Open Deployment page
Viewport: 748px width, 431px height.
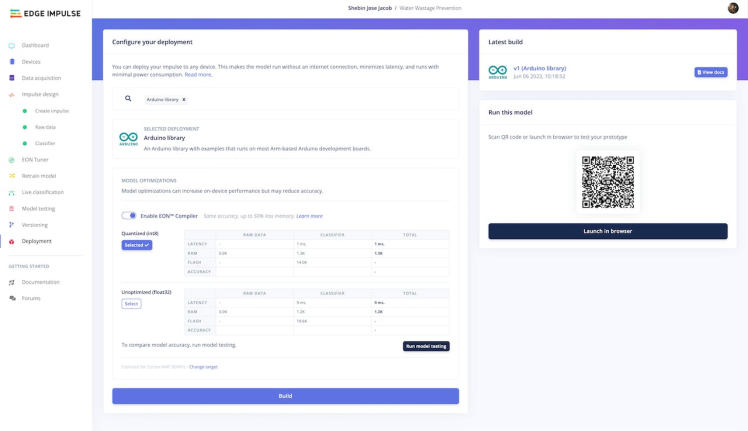pyautogui.click(x=36, y=242)
